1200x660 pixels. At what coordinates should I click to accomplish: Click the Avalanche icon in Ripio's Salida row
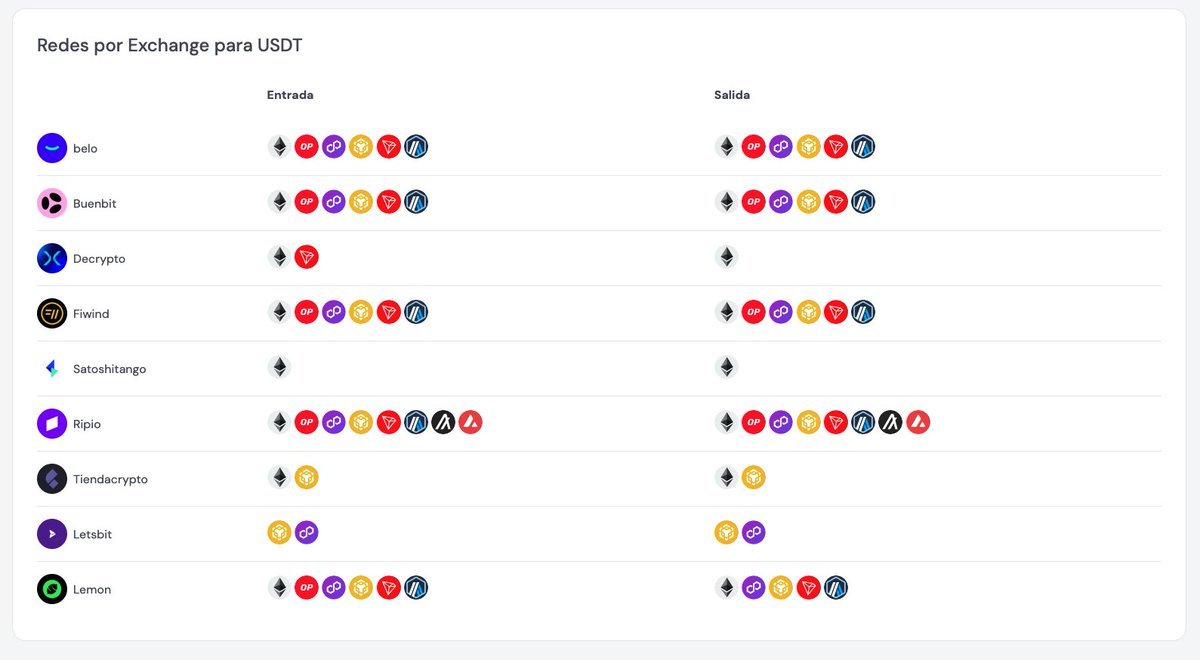tap(918, 422)
